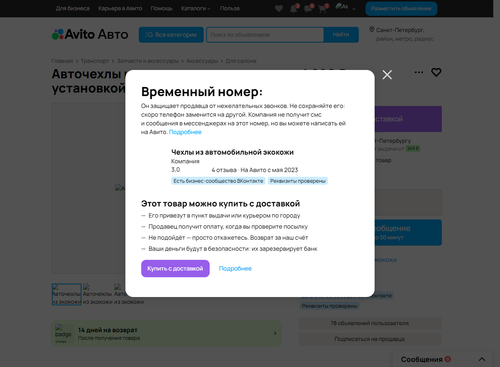500x367 pixels.
Task: Go to Запчасти и аксессуары breadcrumb
Action: coord(148,61)
